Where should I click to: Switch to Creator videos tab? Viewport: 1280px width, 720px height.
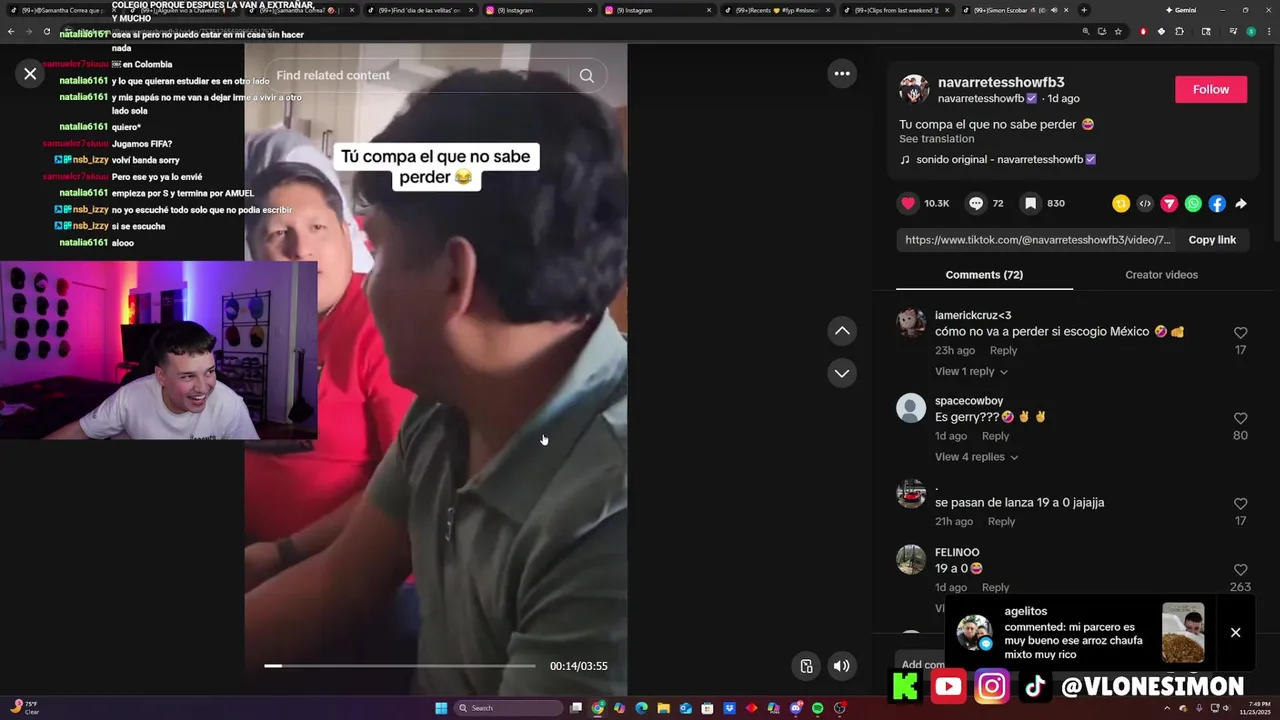[1161, 275]
